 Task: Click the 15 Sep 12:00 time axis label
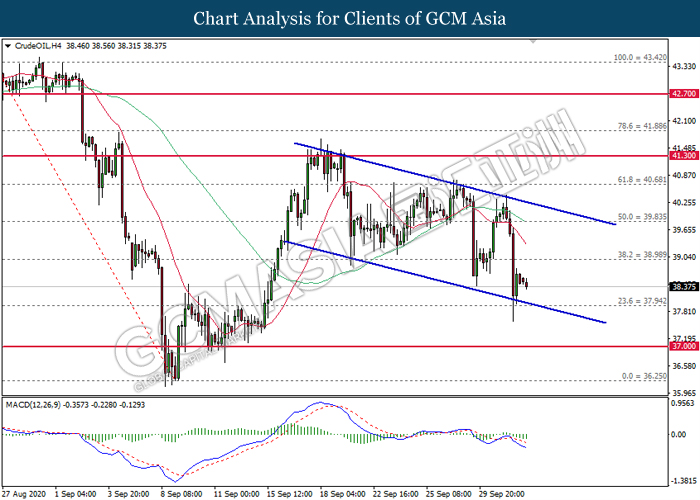point(290,493)
